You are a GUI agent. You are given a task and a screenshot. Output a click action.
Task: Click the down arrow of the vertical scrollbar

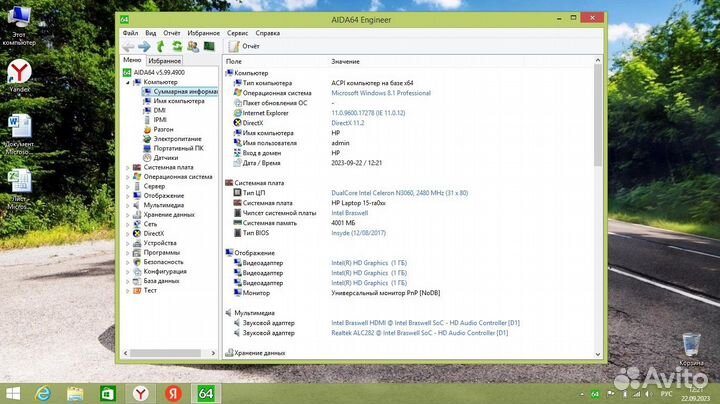point(597,354)
